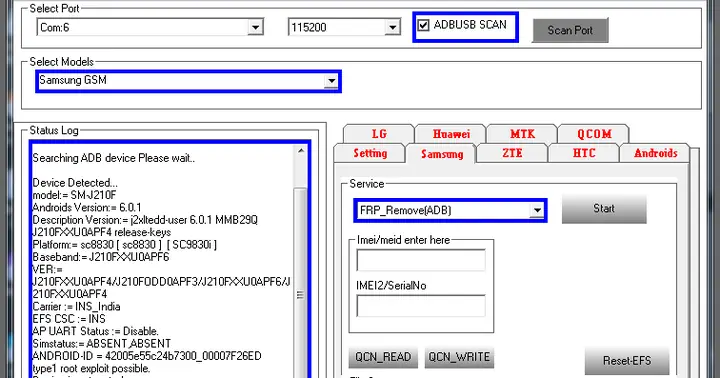Viewport: 720px width, 378px height.
Task: Click the 'model:= SM-J210F' log line
Action: [x=74, y=195]
